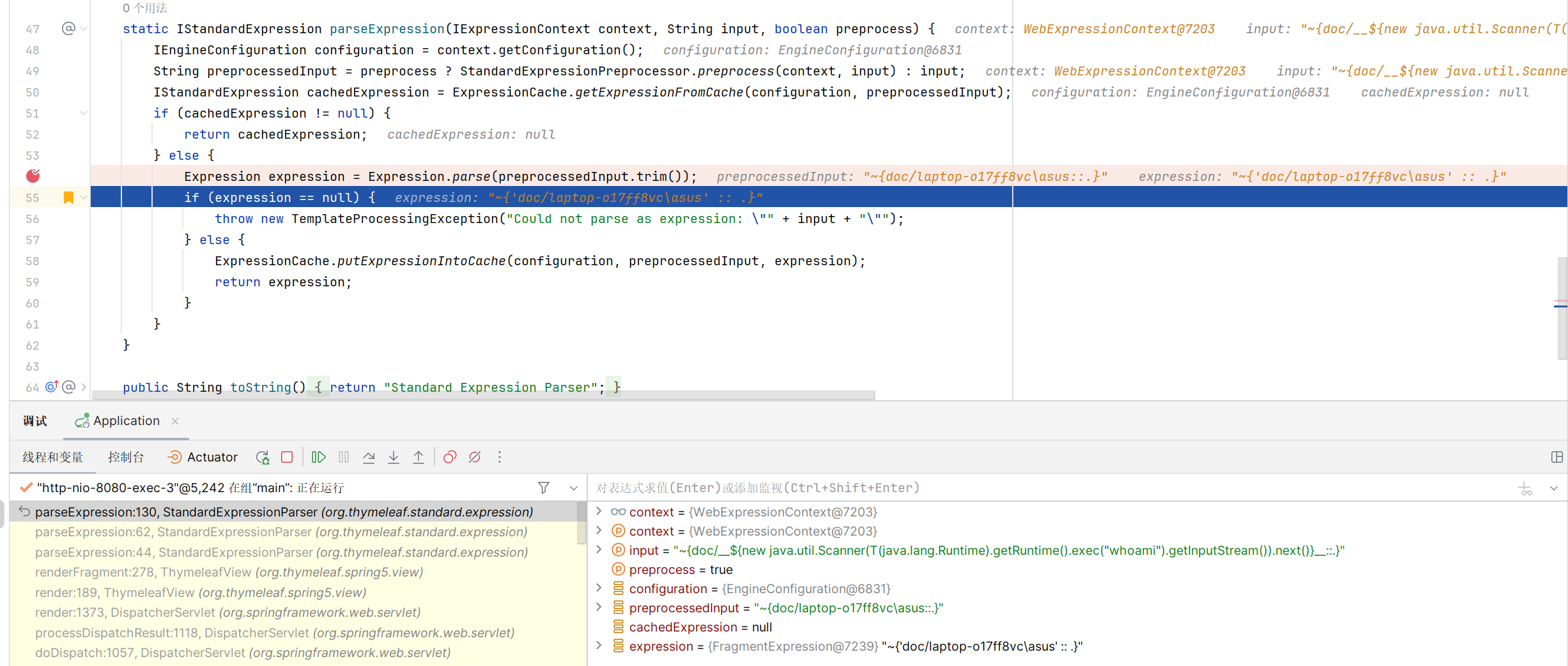Collapse the if block fold at line 51
Viewport: 1568px width, 666px height.
pos(84,113)
